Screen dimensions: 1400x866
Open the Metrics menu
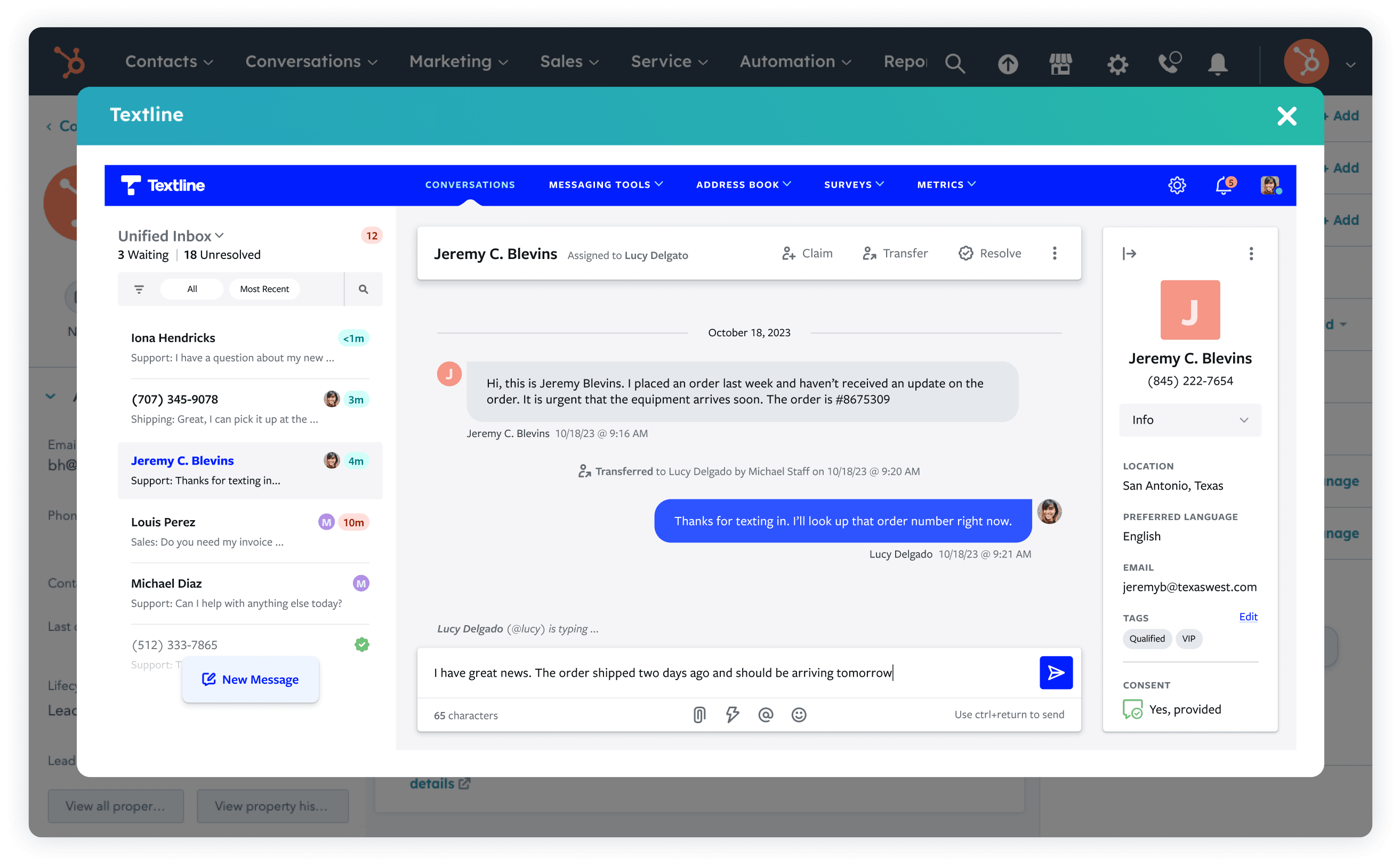(x=946, y=184)
